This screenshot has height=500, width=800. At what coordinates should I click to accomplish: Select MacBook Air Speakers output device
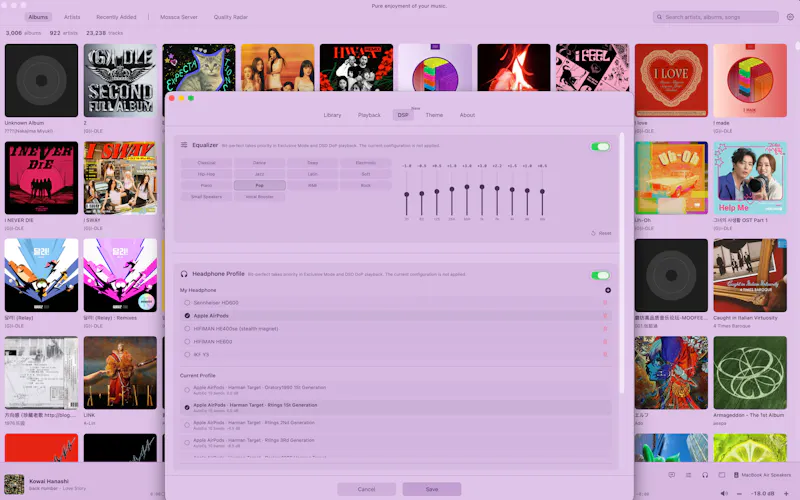pos(762,475)
